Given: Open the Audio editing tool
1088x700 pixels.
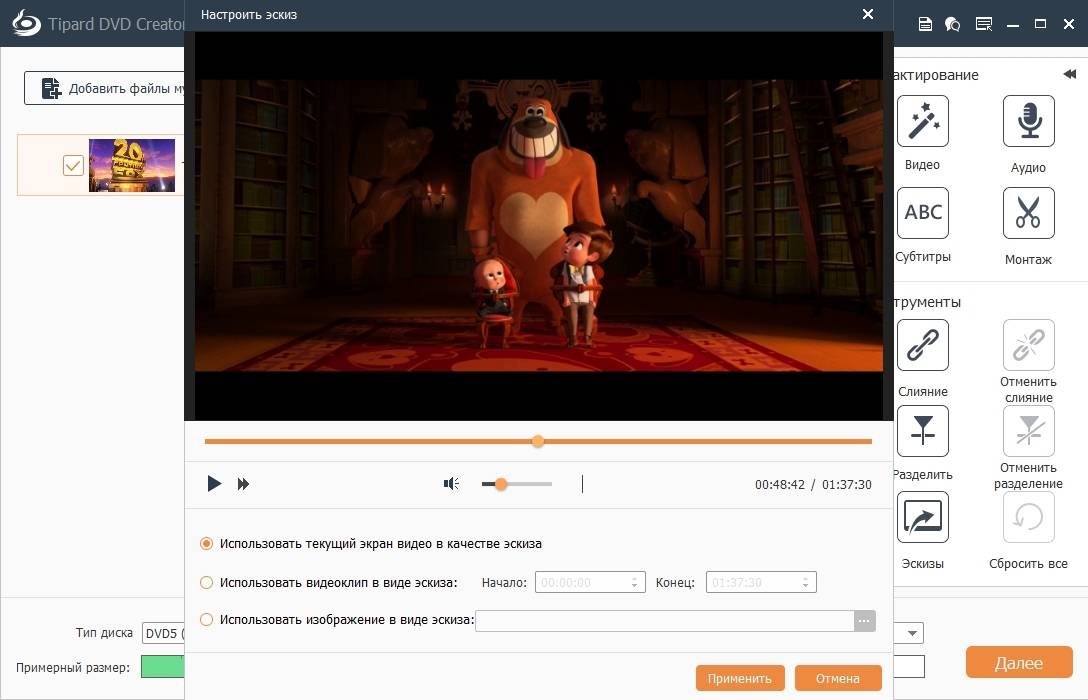Looking at the screenshot, I should click(x=1028, y=121).
